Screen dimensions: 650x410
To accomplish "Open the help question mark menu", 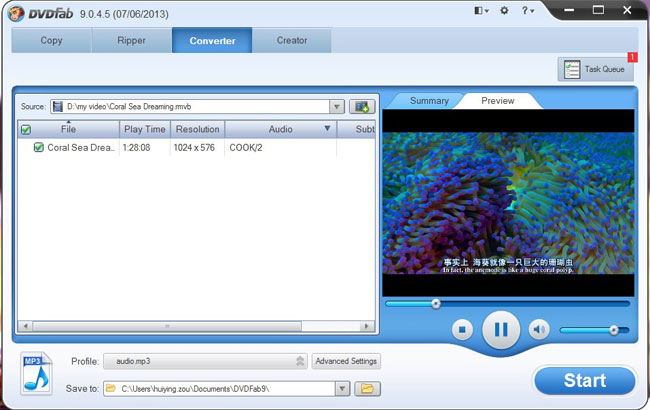I will click(527, 11).
